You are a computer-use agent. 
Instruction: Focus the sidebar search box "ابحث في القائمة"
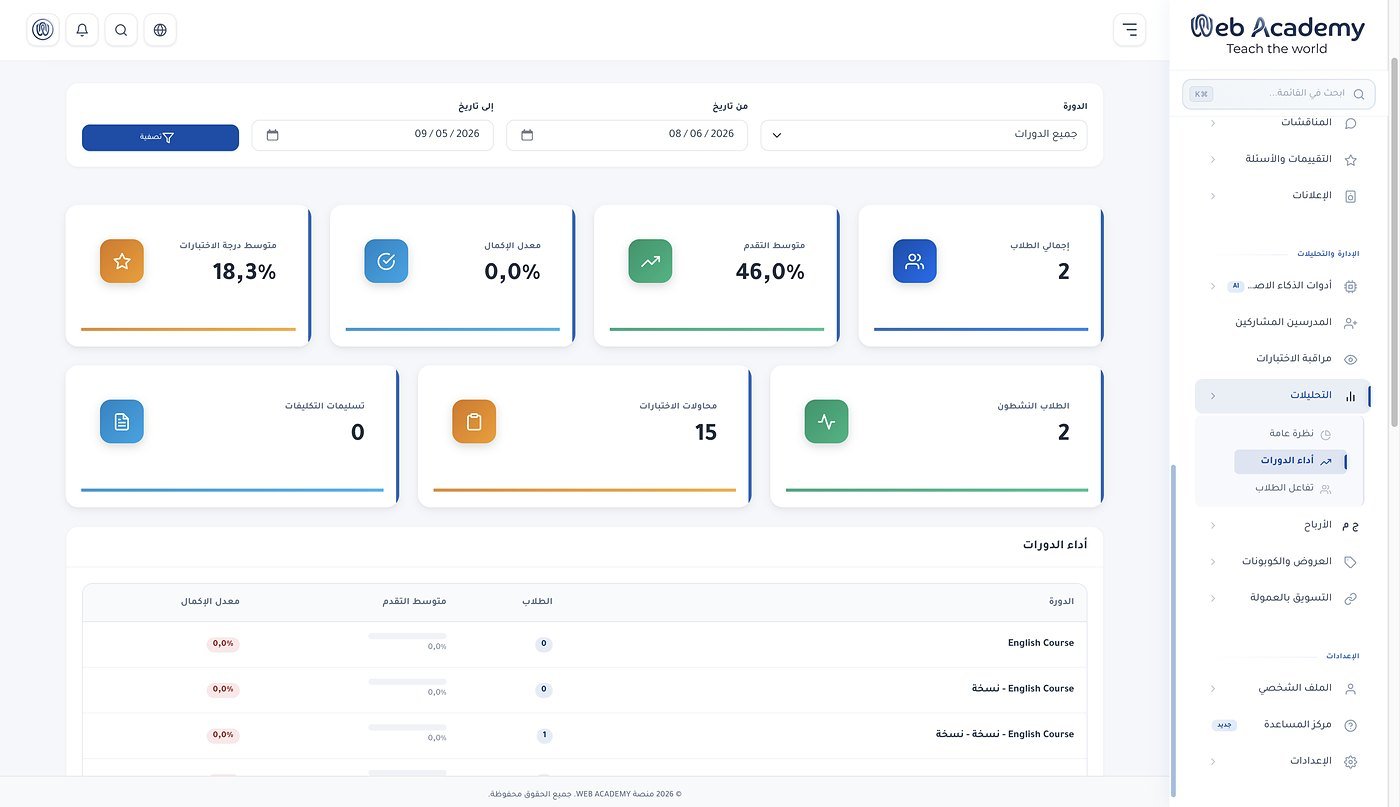coord(1279,94)
